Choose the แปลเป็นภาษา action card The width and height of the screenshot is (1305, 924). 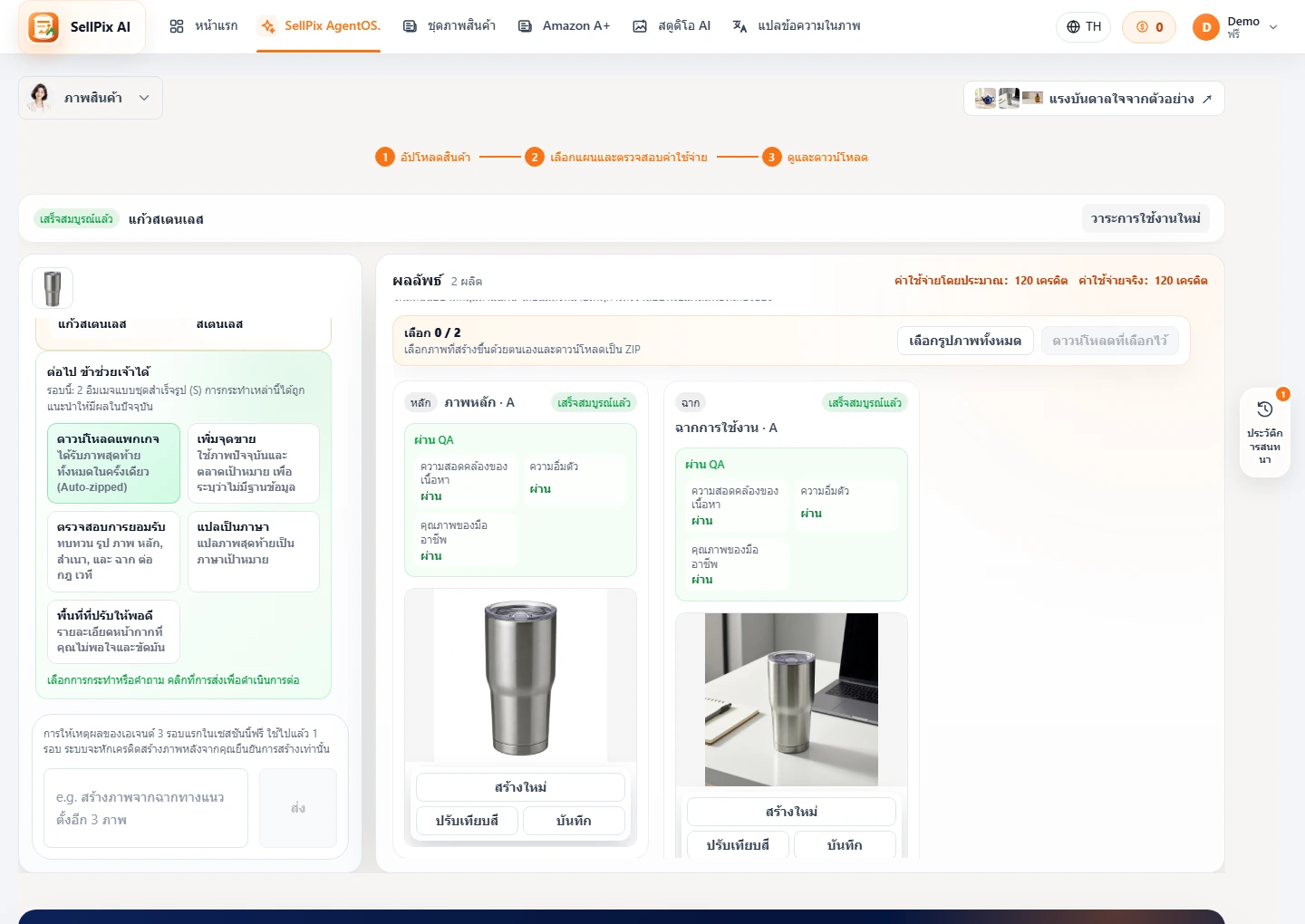[253, 551]
